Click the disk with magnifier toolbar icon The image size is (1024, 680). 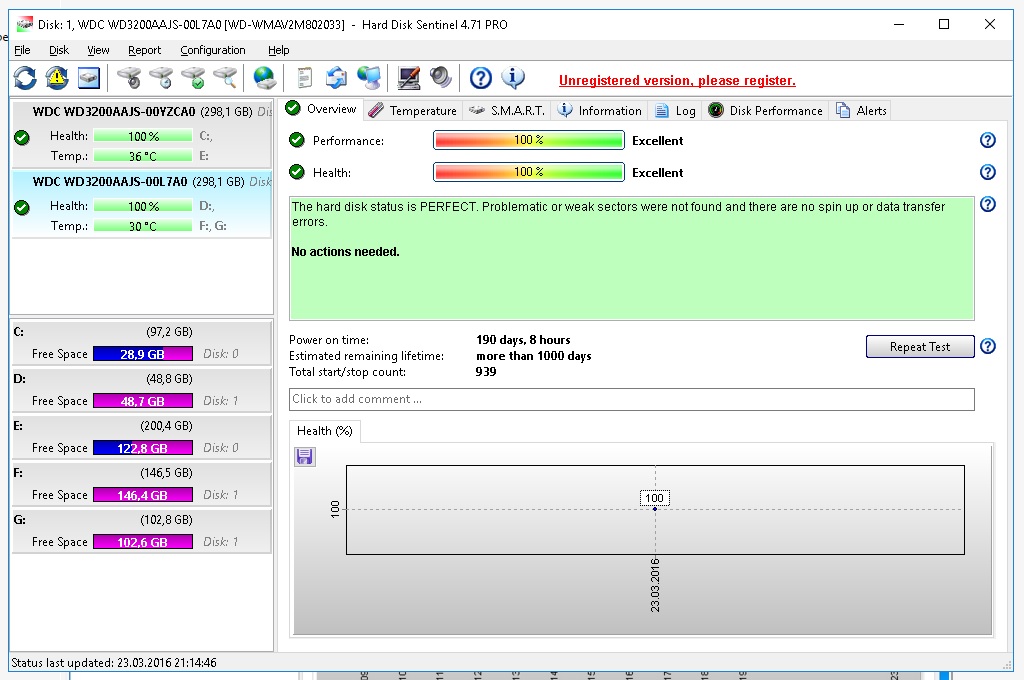pyautogui.click(x=225, y=78)
